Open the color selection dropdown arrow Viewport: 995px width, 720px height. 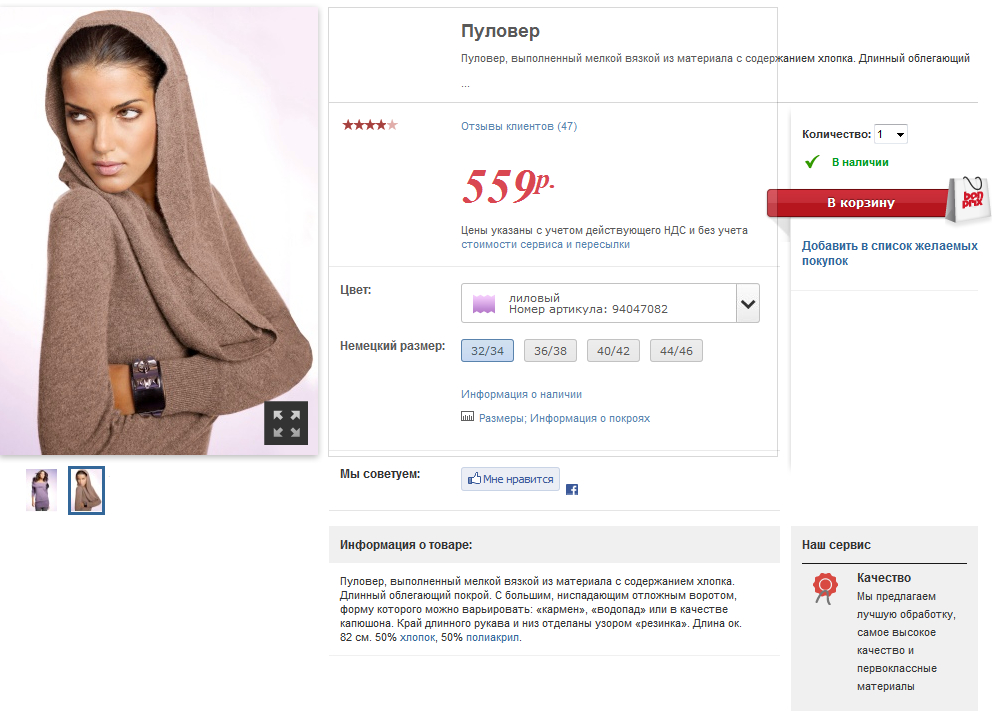click(747, 304)
